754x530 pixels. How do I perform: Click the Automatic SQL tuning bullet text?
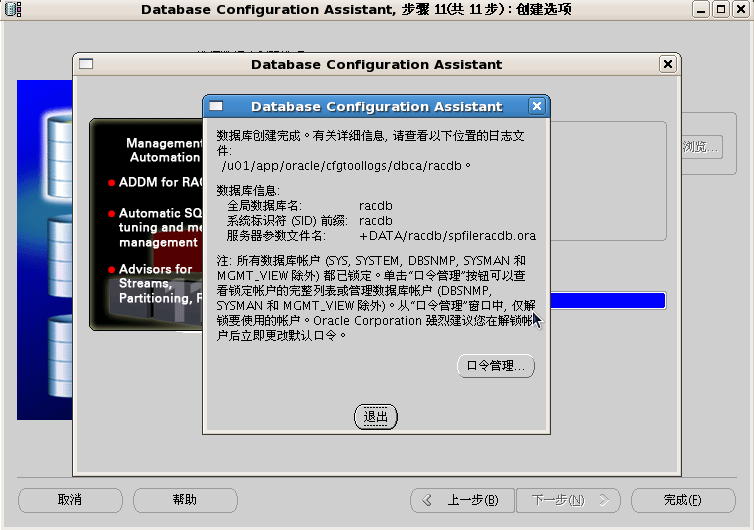(x=161, y=227)
